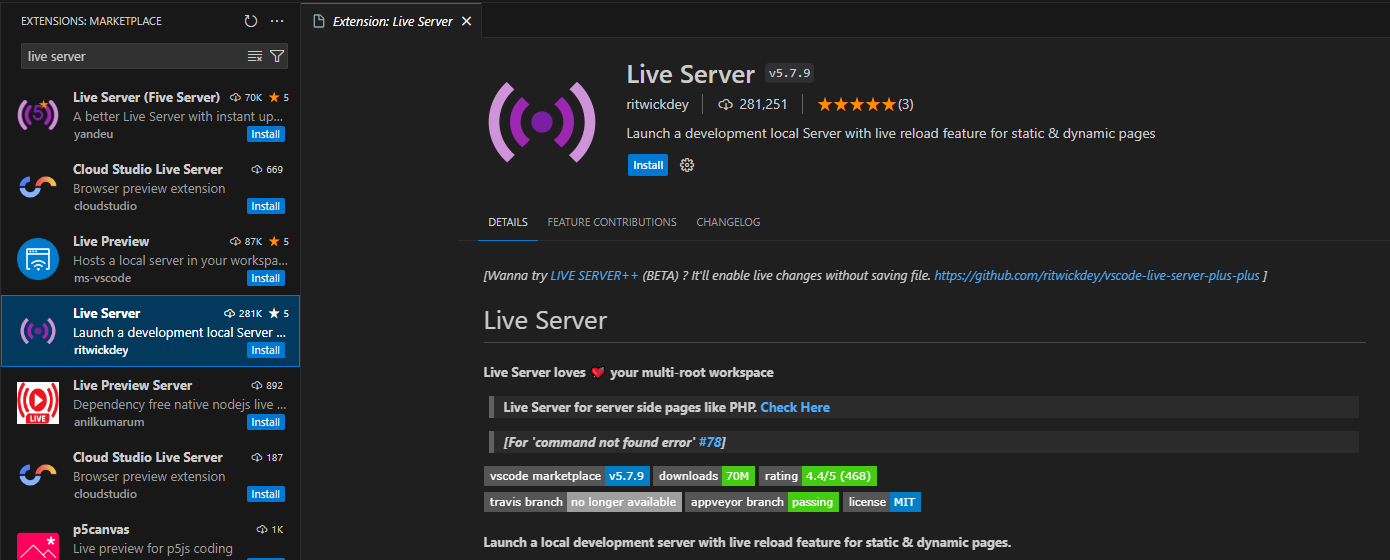The image size is (1390, 560).
Task: Install Live Preview Server by anilkumarum
Action: pos(266,422)
